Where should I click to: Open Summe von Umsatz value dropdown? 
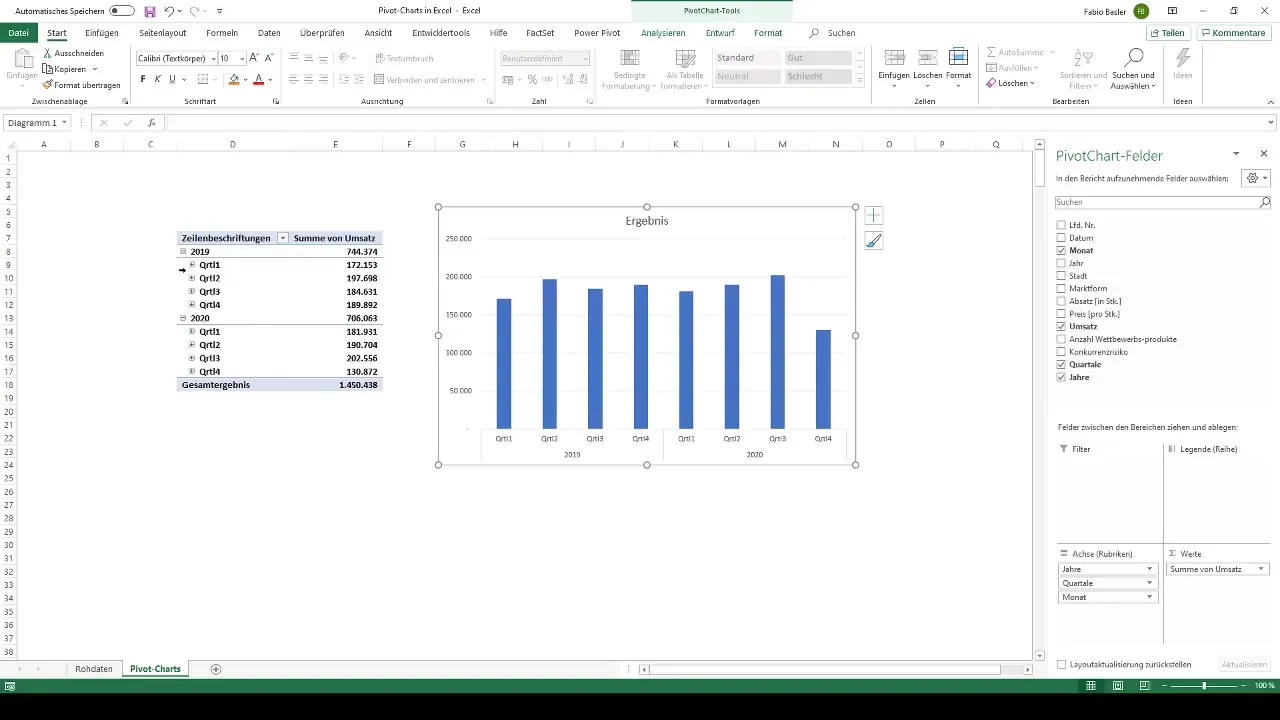click(x=1261, y=569)
